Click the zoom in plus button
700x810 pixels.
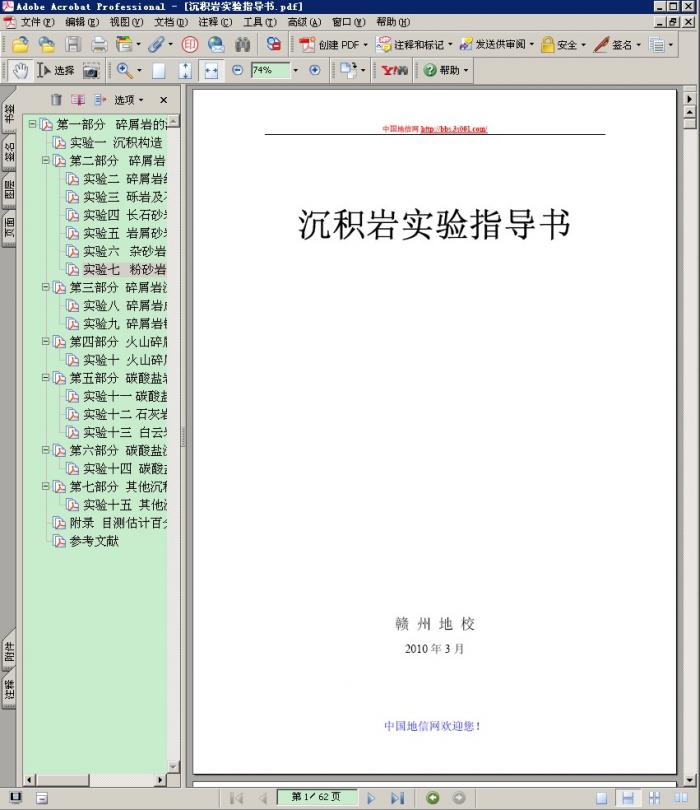coord(315,71)
